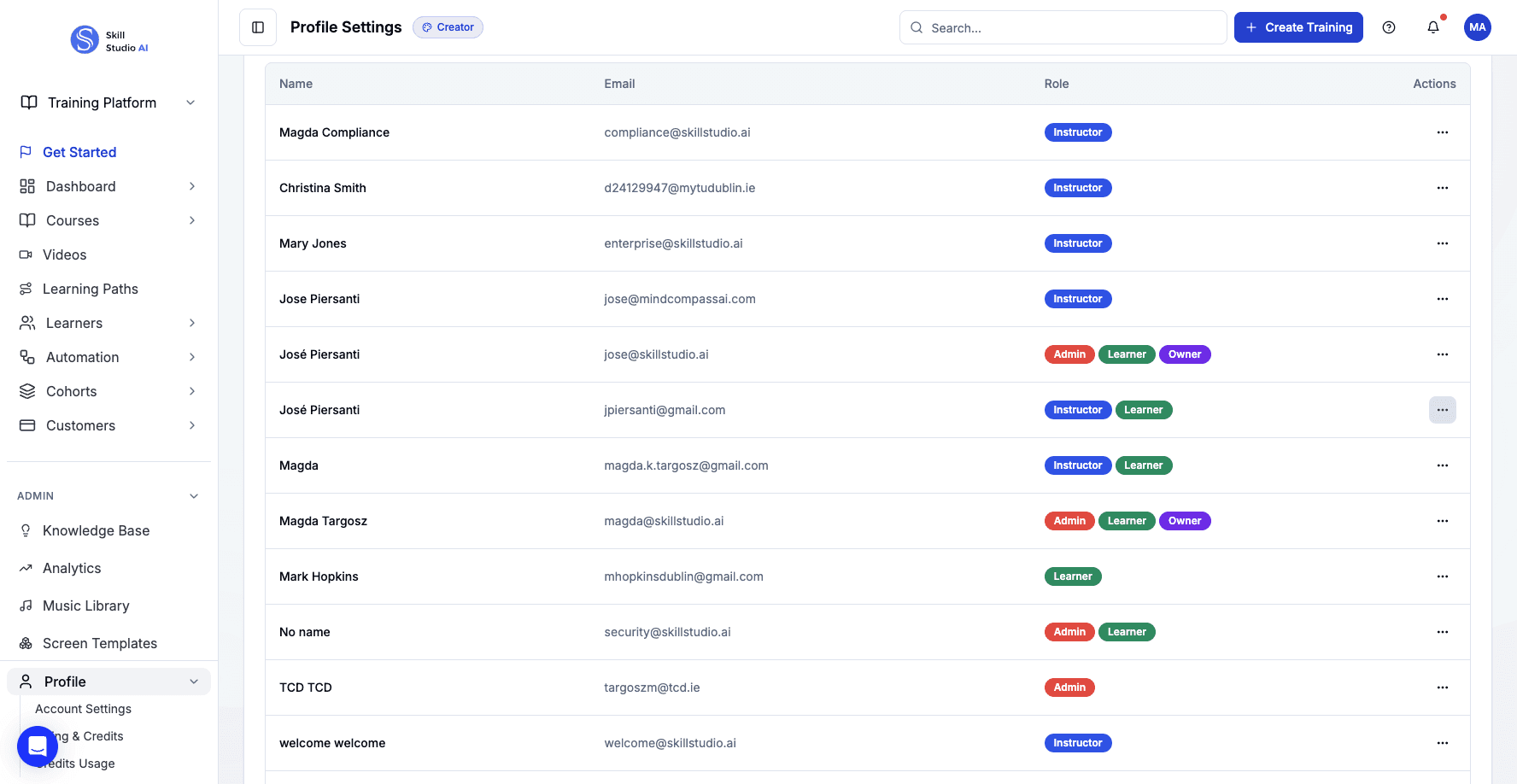Open the help question mark icon
Screen dimensions: 1517x784
(x=1388, y=27)
